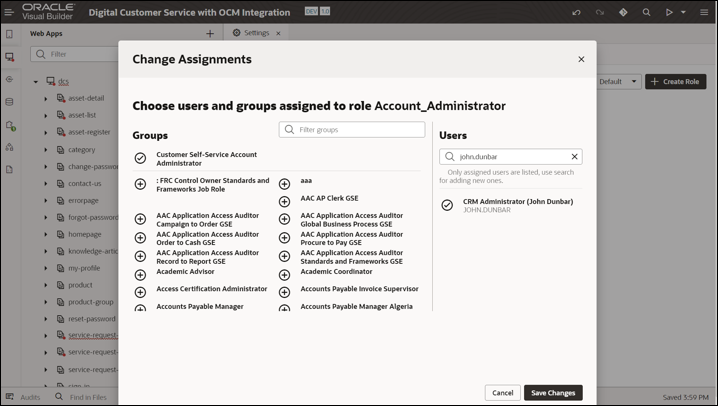Expand the asset-detail tree node

pyautogui.click(x=46, y=99)
